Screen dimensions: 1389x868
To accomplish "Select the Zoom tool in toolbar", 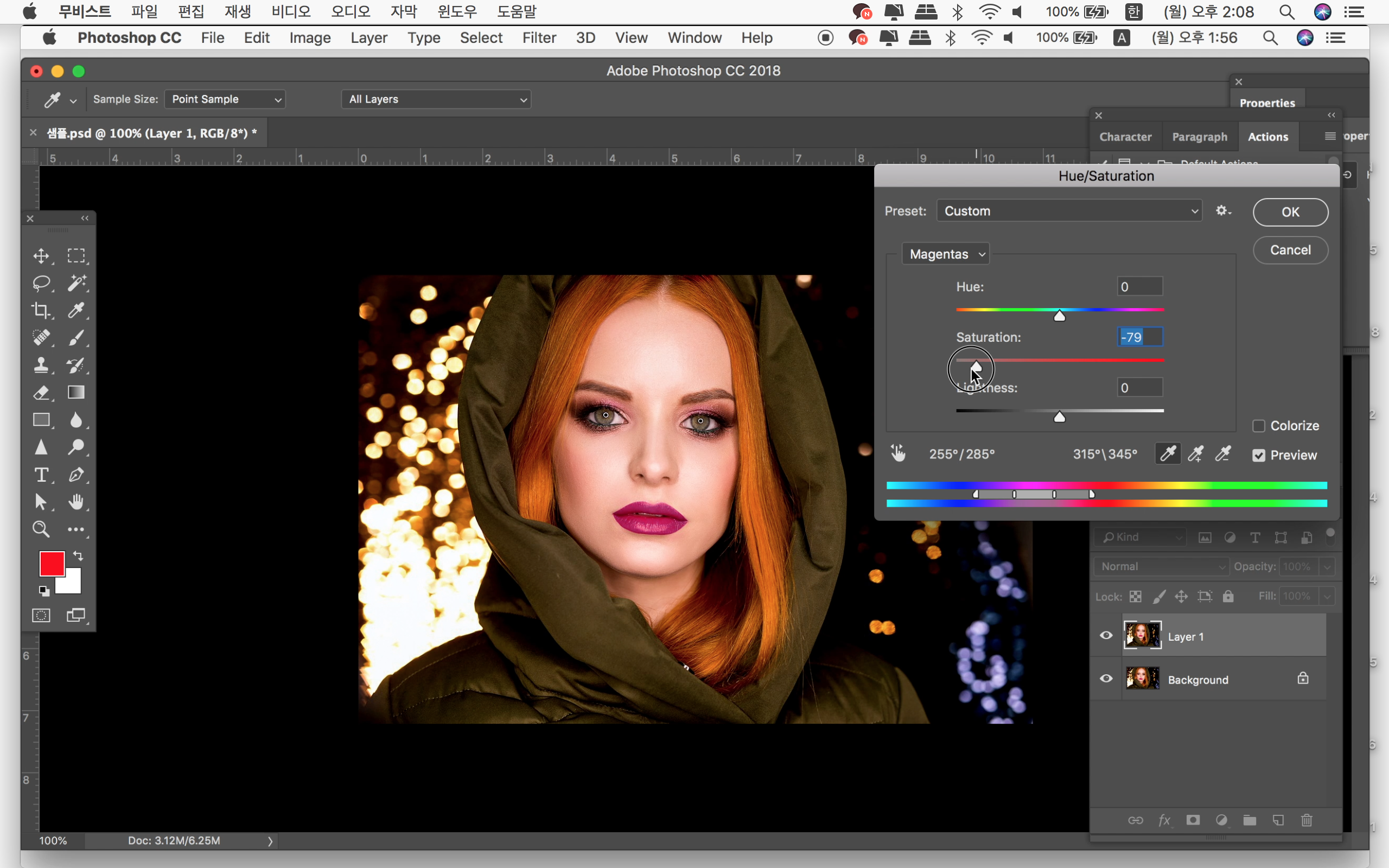I will [41, 529].
